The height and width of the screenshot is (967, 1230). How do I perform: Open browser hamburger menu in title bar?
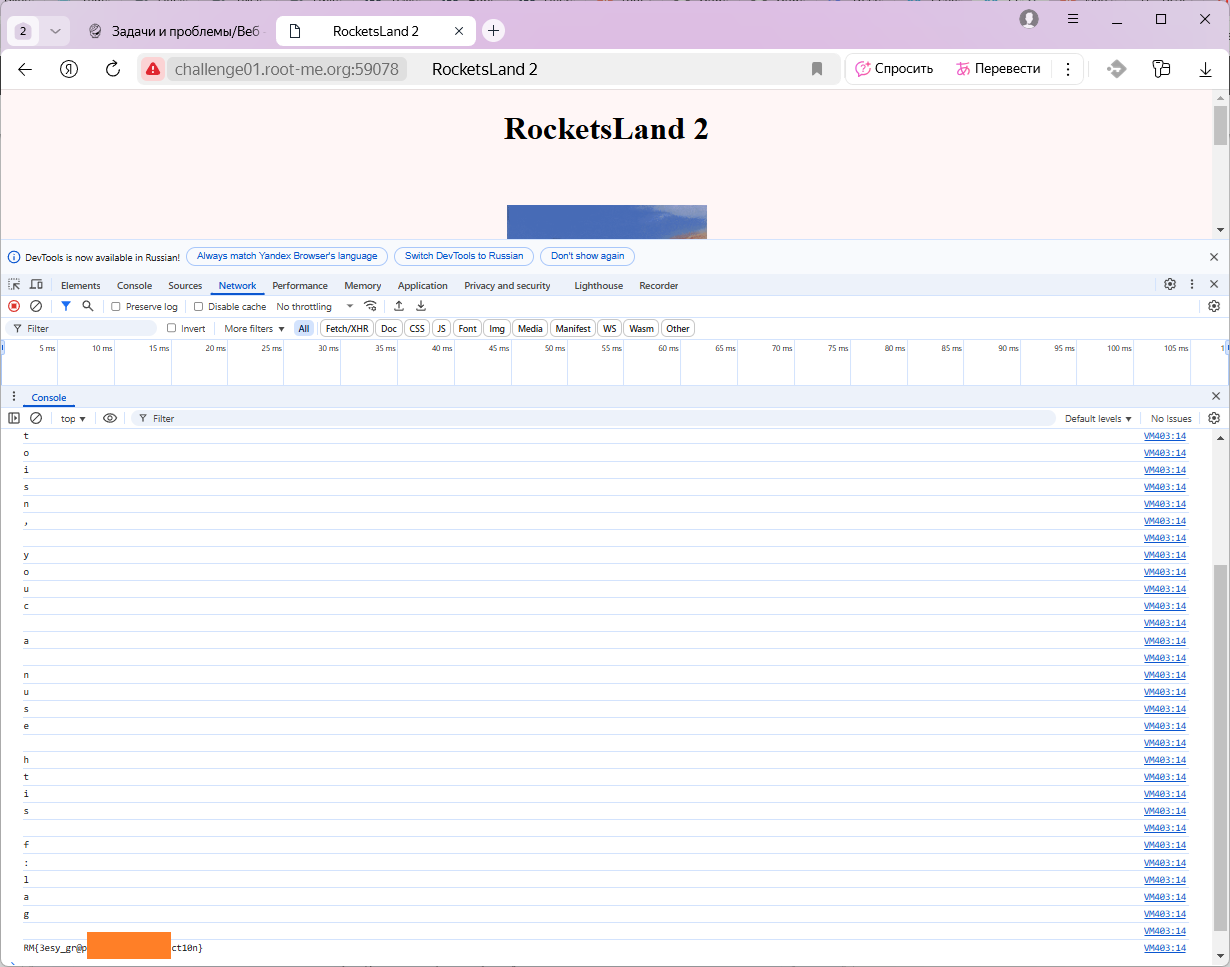[x=1073, y=19]
